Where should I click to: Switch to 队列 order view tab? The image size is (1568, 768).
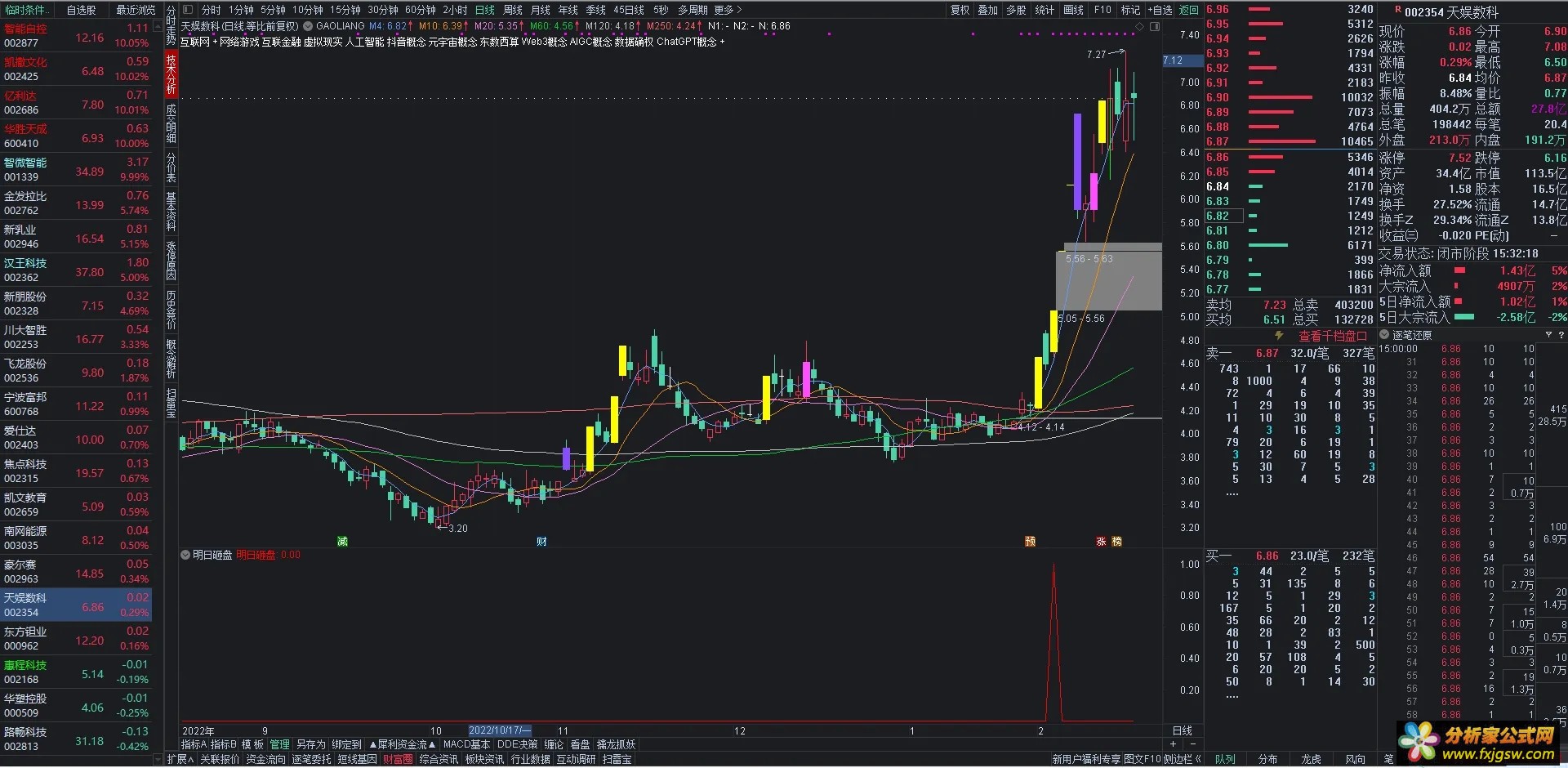(1225, 759)
